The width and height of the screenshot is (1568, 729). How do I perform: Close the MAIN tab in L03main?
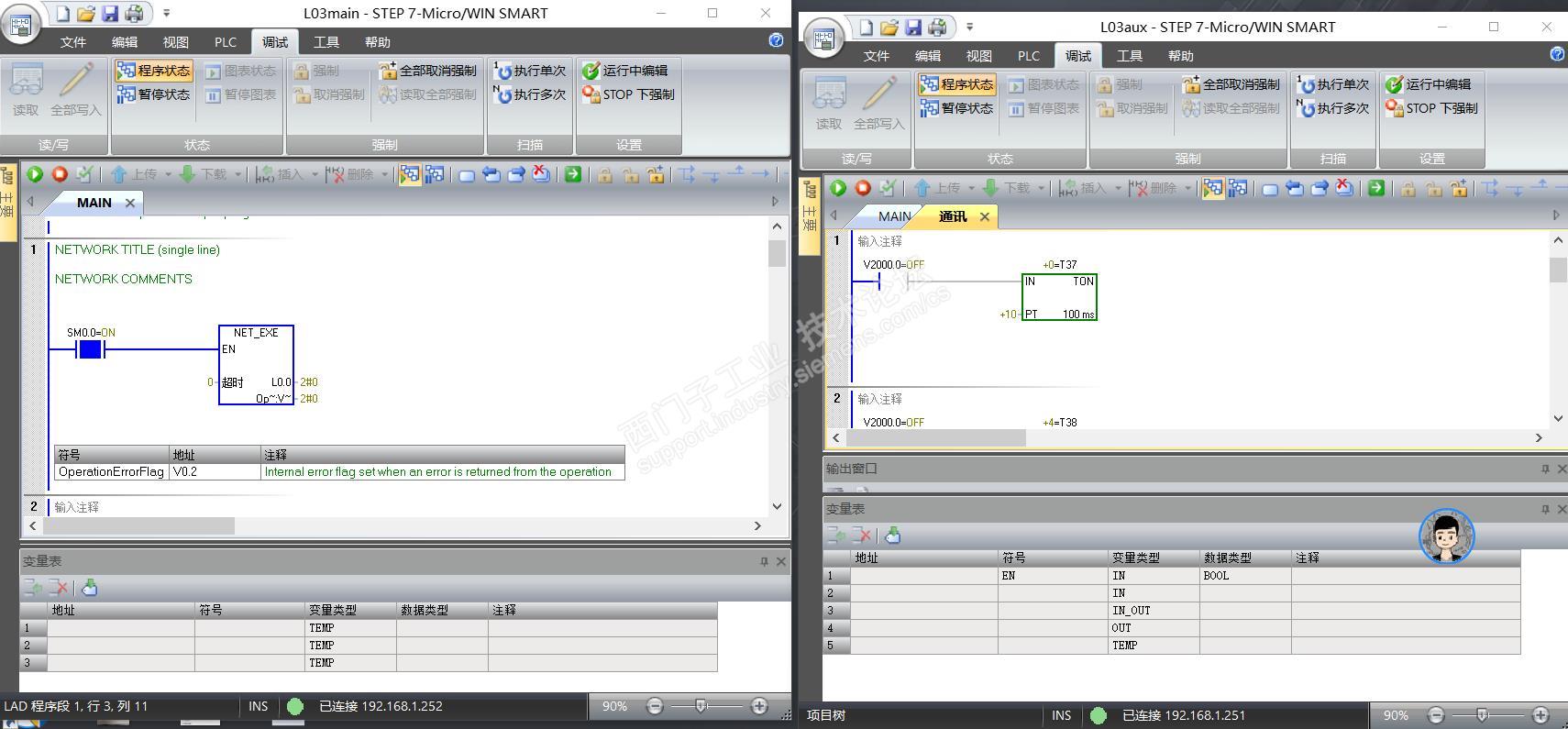pyautogui.click(x=130, y=203)
